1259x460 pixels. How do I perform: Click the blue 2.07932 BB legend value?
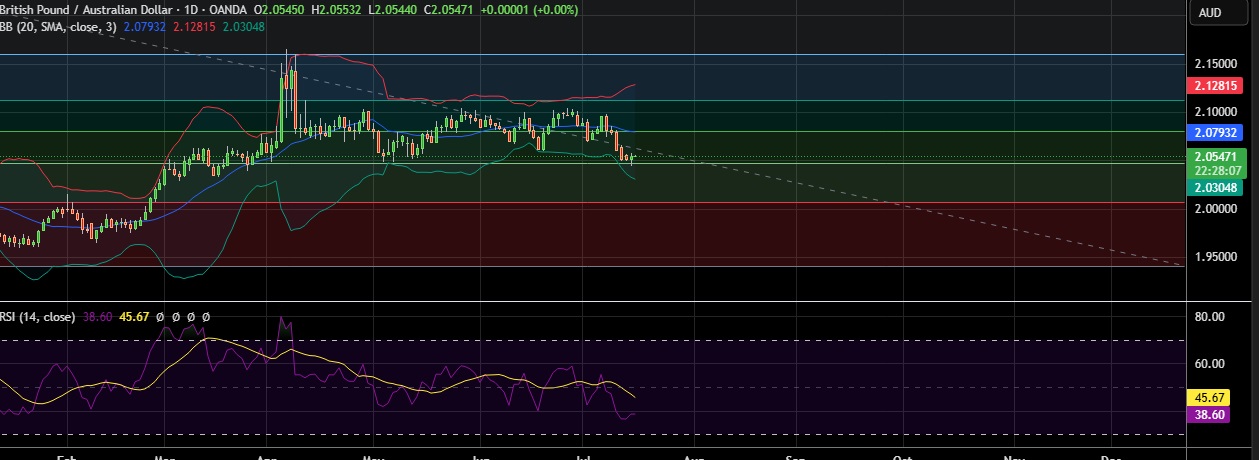145,26
